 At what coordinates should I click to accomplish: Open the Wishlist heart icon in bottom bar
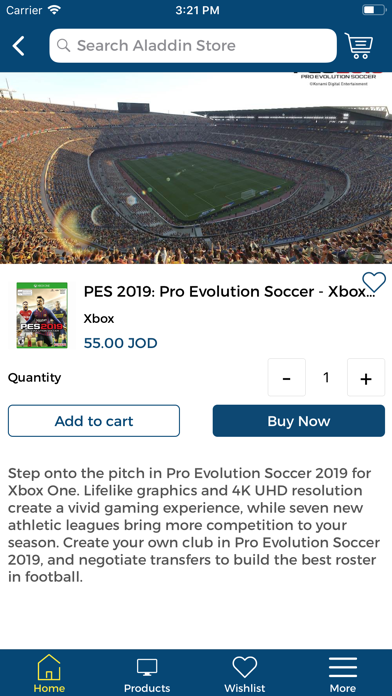tap(245, 667)
